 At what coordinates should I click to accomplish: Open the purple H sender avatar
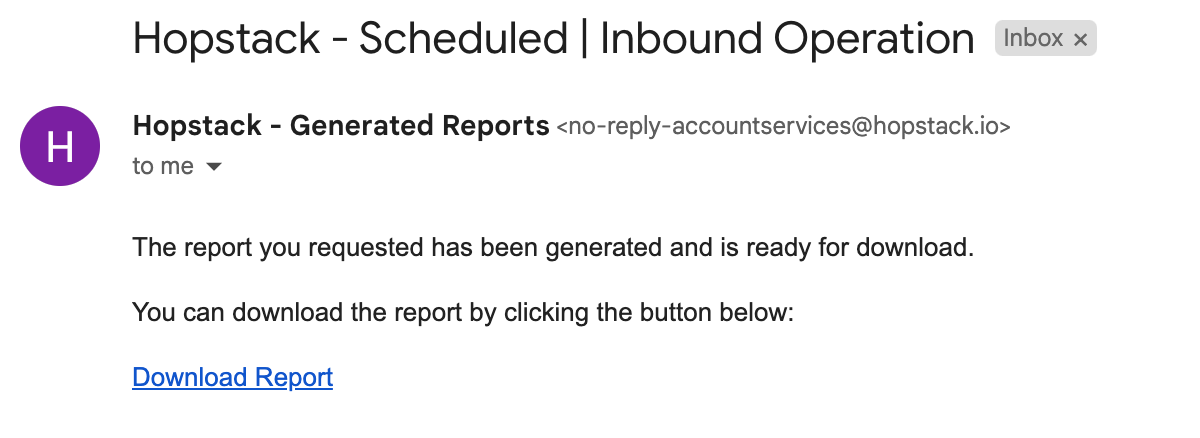coord(60,146)
